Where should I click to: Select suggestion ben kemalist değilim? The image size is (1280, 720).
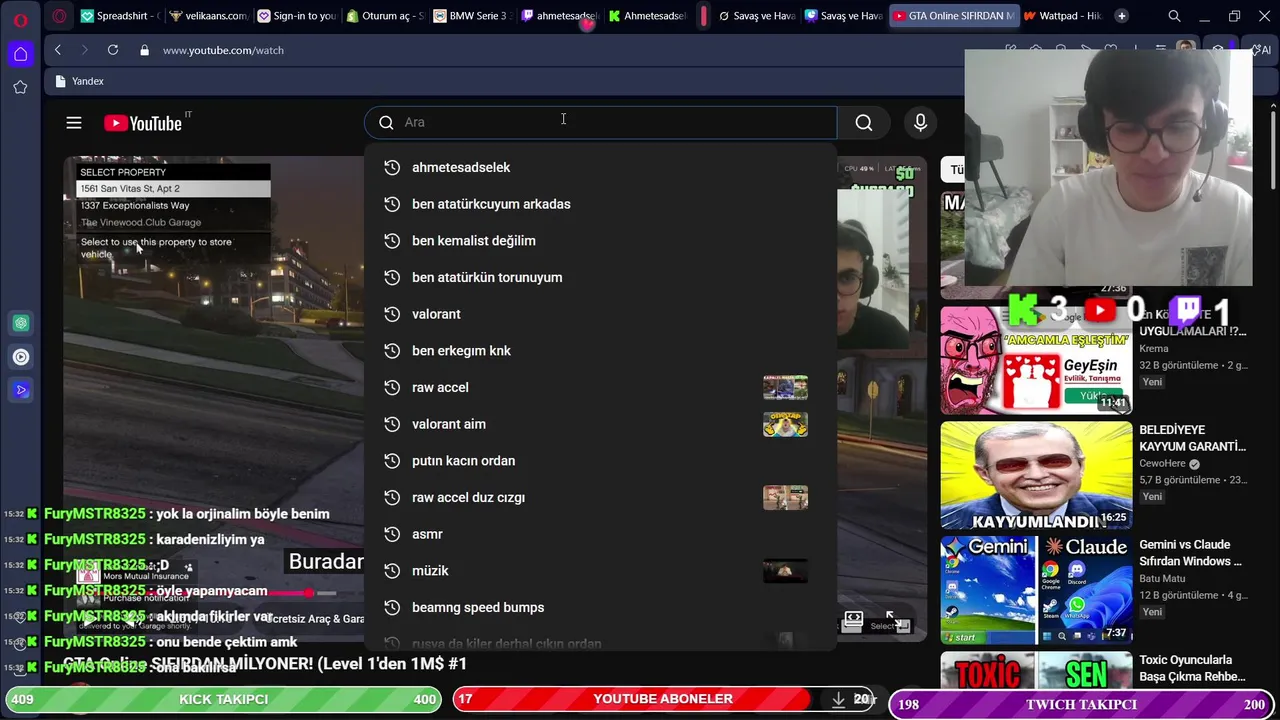tap(600, 241)
